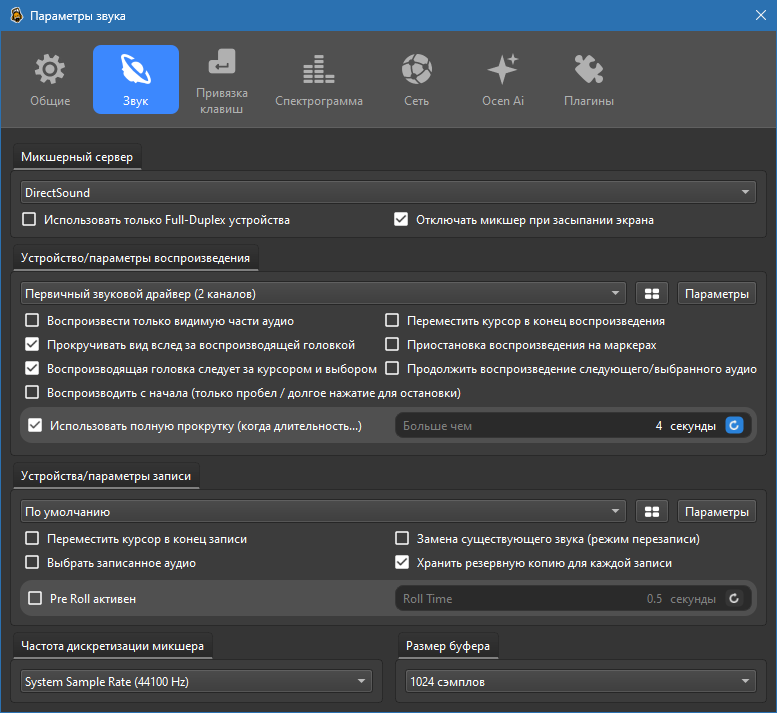Open the DirectSound mixer server dropdown
The image size is (777, 713).
(x=388, y=192)
